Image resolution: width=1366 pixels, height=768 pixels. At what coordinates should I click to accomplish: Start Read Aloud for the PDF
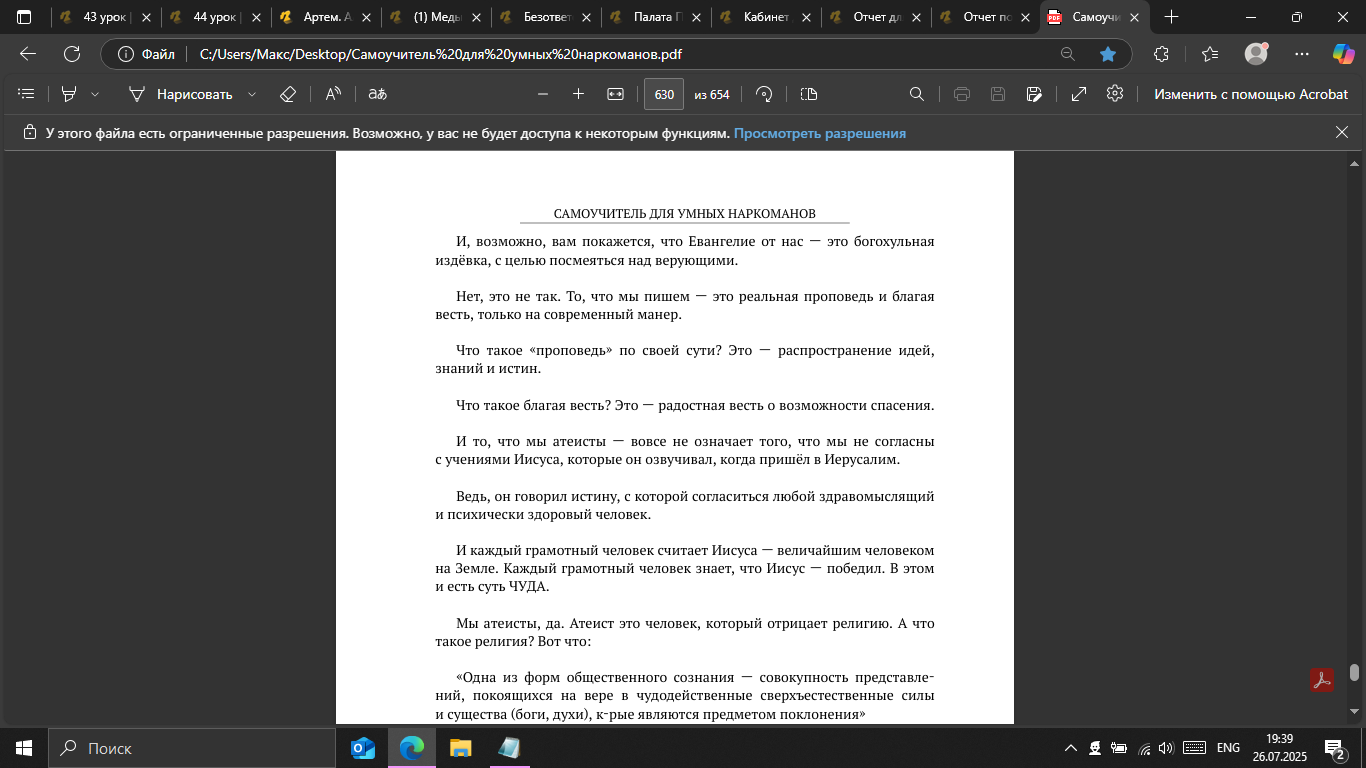click(x=333, y=94)
